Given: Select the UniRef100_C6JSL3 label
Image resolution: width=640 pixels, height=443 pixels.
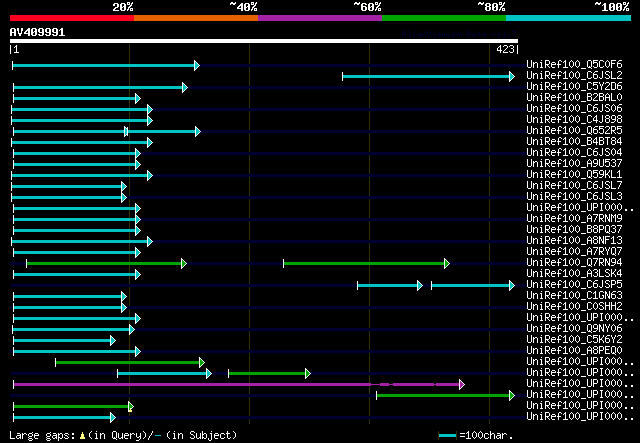Looking at the screenshot, I should tap(574, 197).
